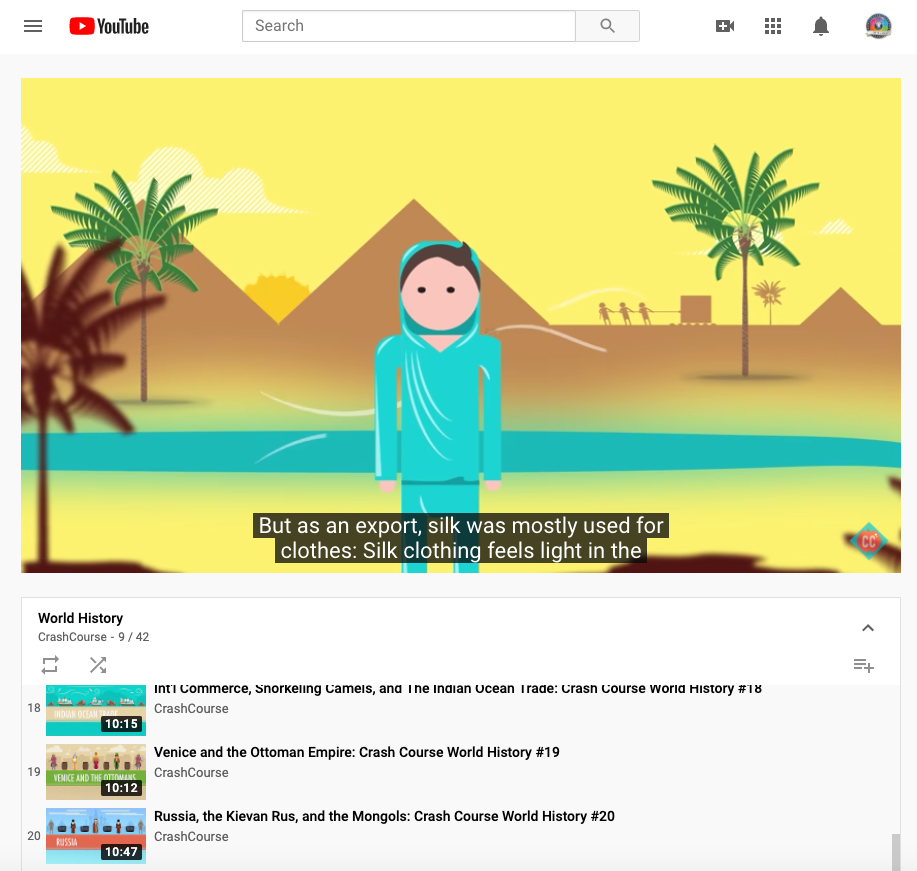This screenshot has width=917, height=871.
Task: Play Venice and the Ottoman Empire video
Action: tap(356, 752)
